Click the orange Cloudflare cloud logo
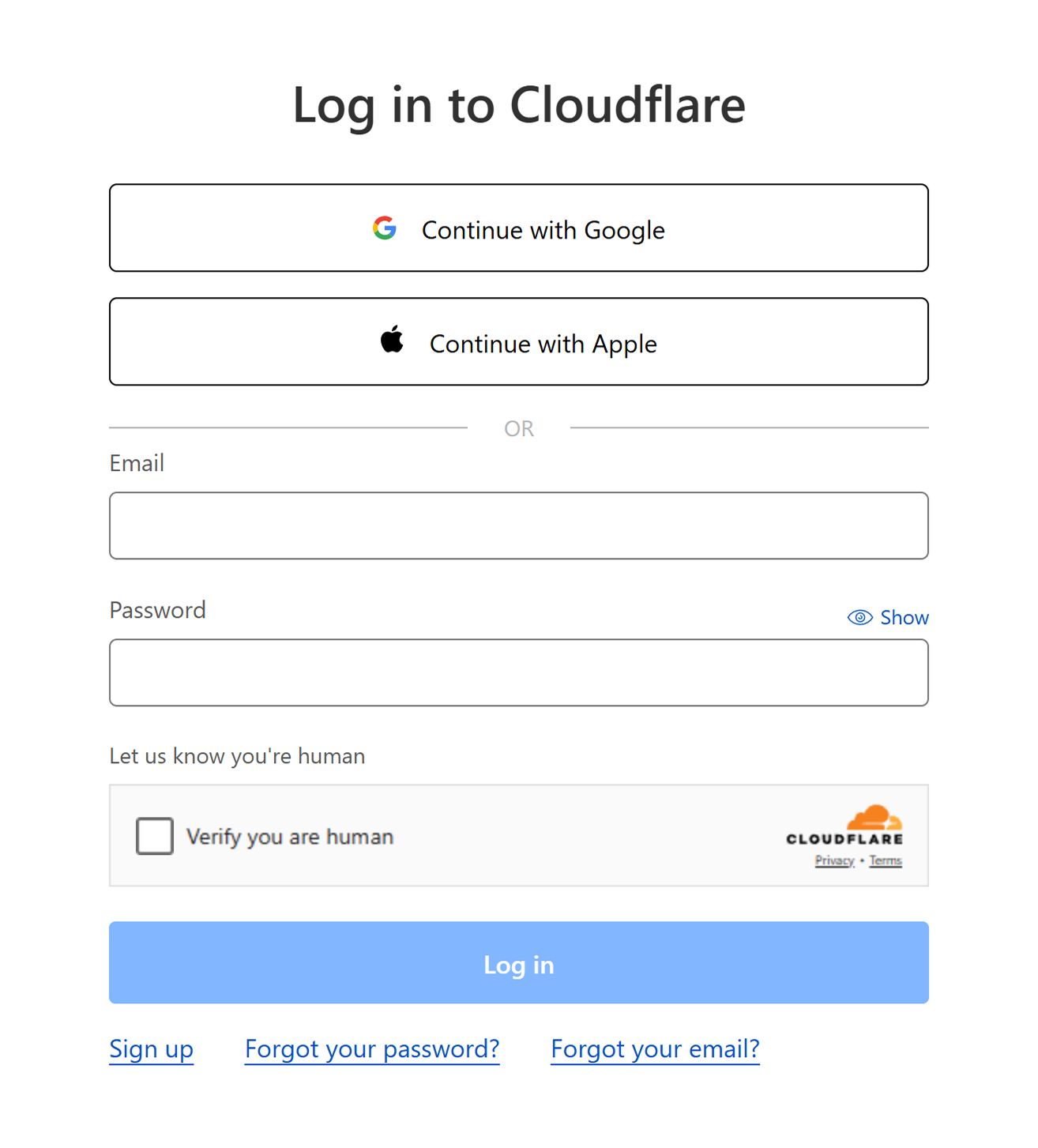The image size is (1038, 1148). coord(874,819)
